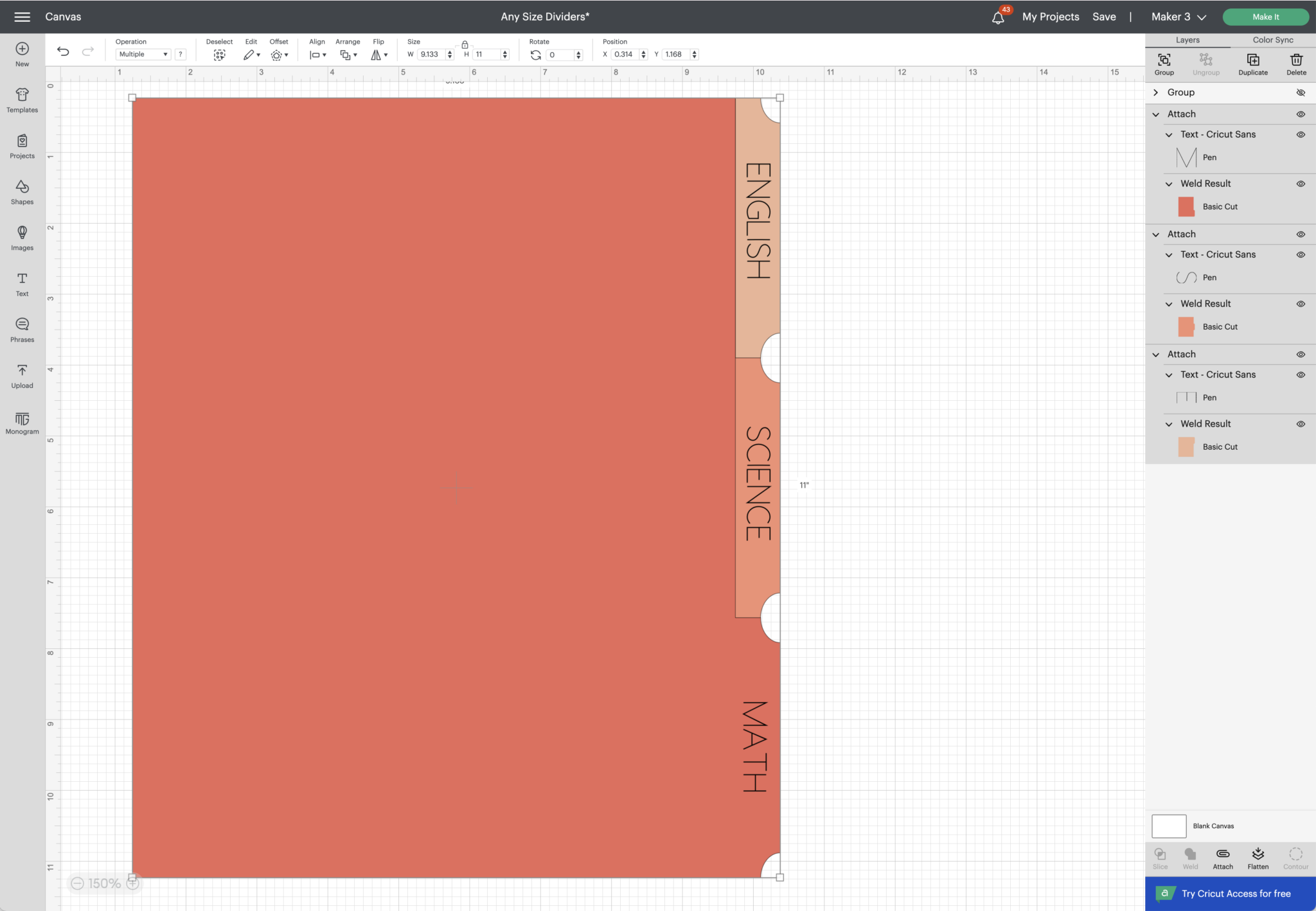
Task: Save the project
Action: click(1105, 17)
